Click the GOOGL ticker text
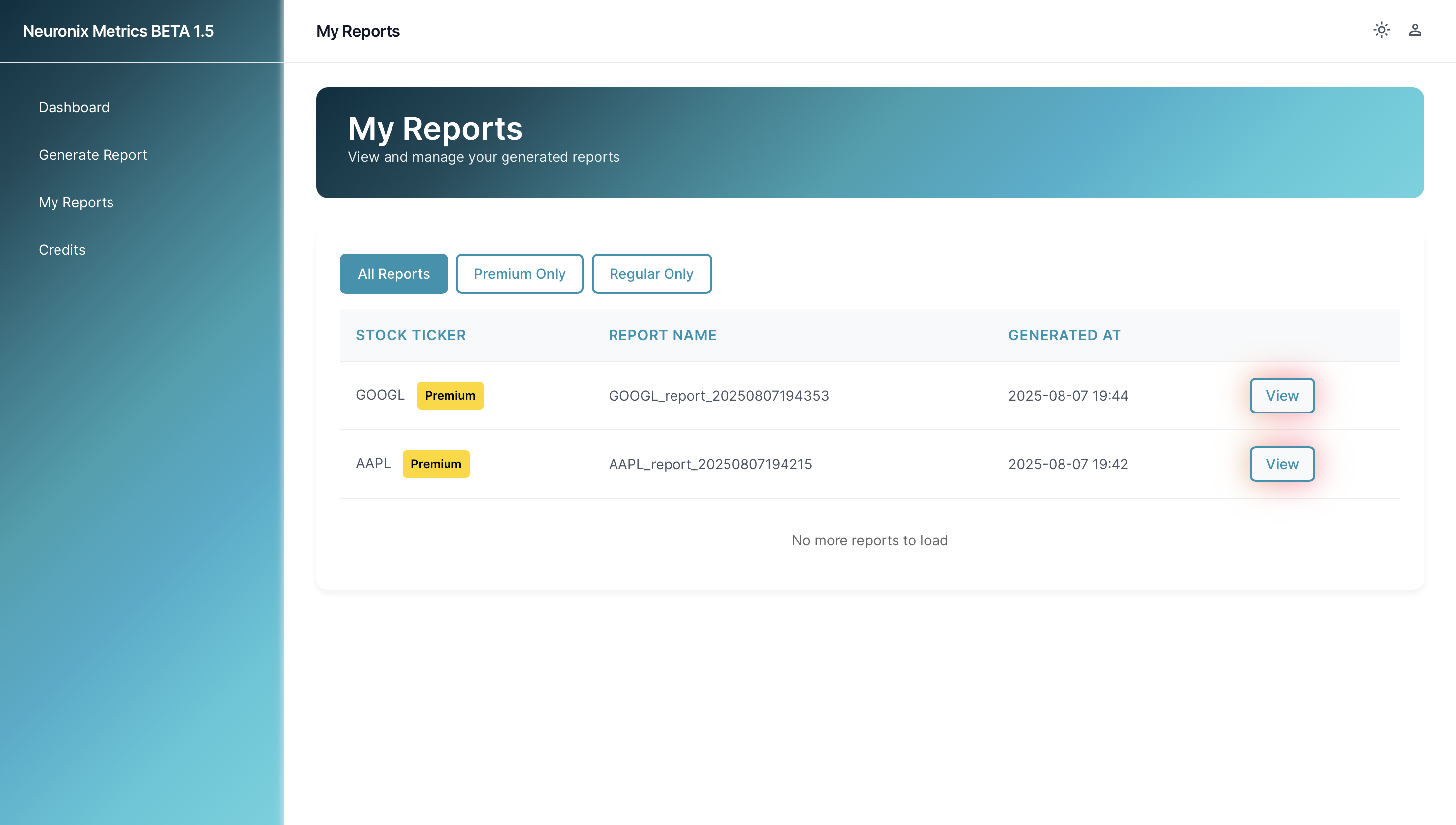Image resolution: width=1456 pixels, height=825 pixels. coord(380,395)
